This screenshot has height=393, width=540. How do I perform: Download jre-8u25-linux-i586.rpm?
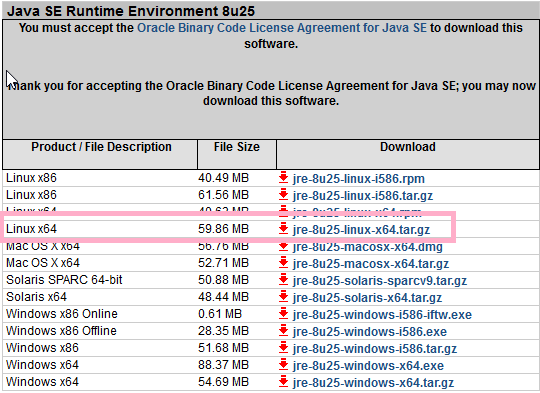[x=359, y=179]
